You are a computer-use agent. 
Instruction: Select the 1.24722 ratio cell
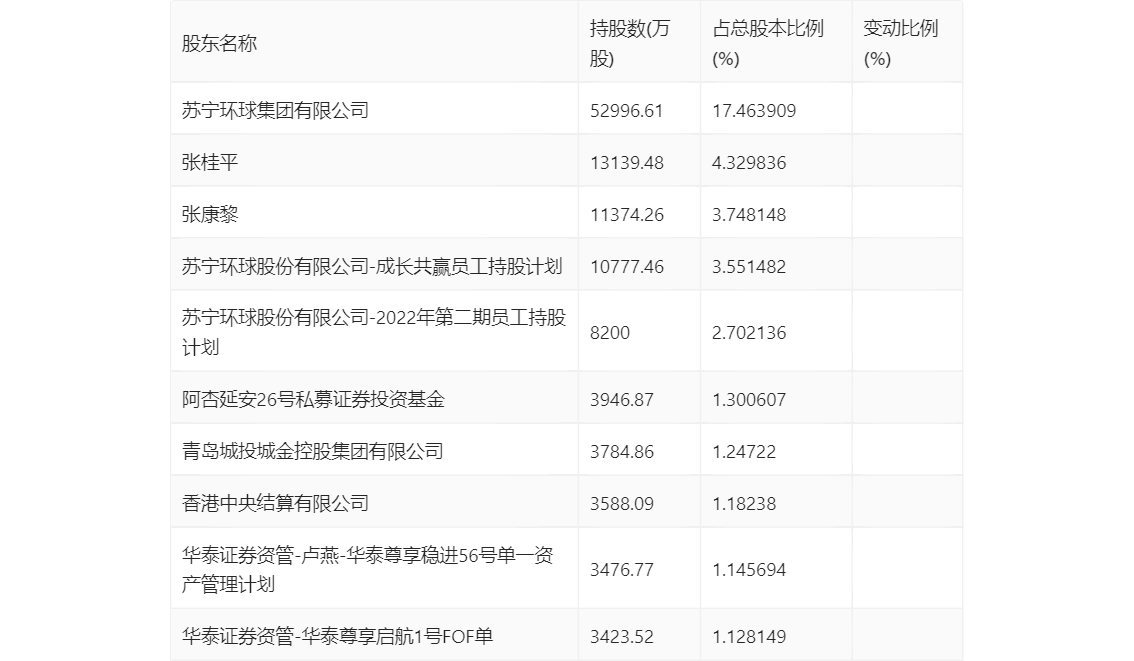pos(744,451)
